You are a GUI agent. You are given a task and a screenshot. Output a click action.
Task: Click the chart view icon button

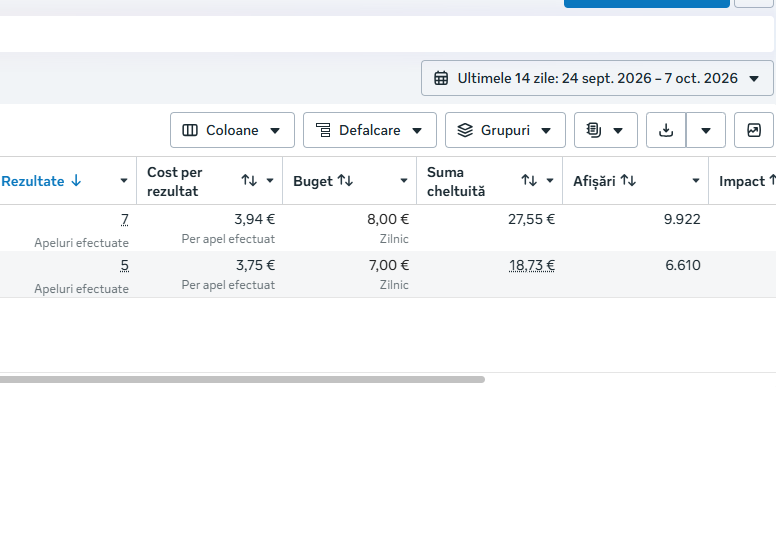coord(754,130)
